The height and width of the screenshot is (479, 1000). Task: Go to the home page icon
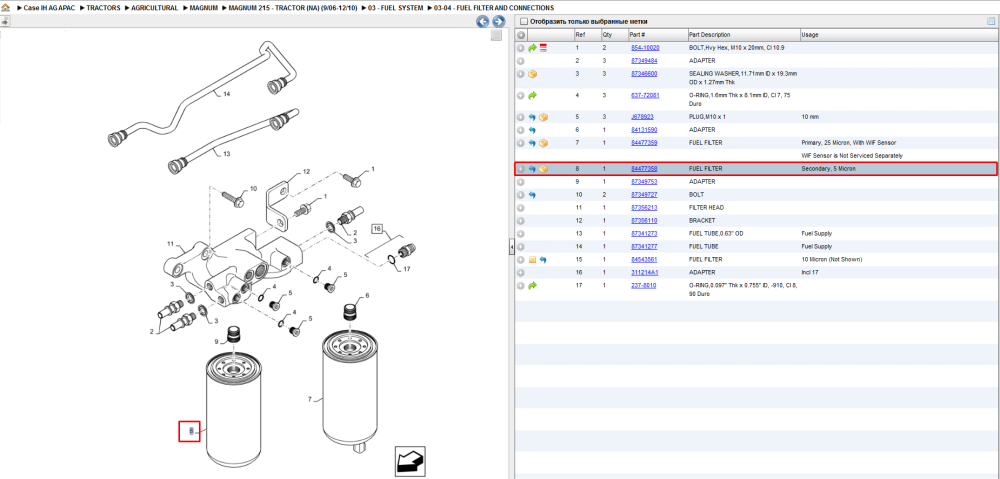(5, 8)
